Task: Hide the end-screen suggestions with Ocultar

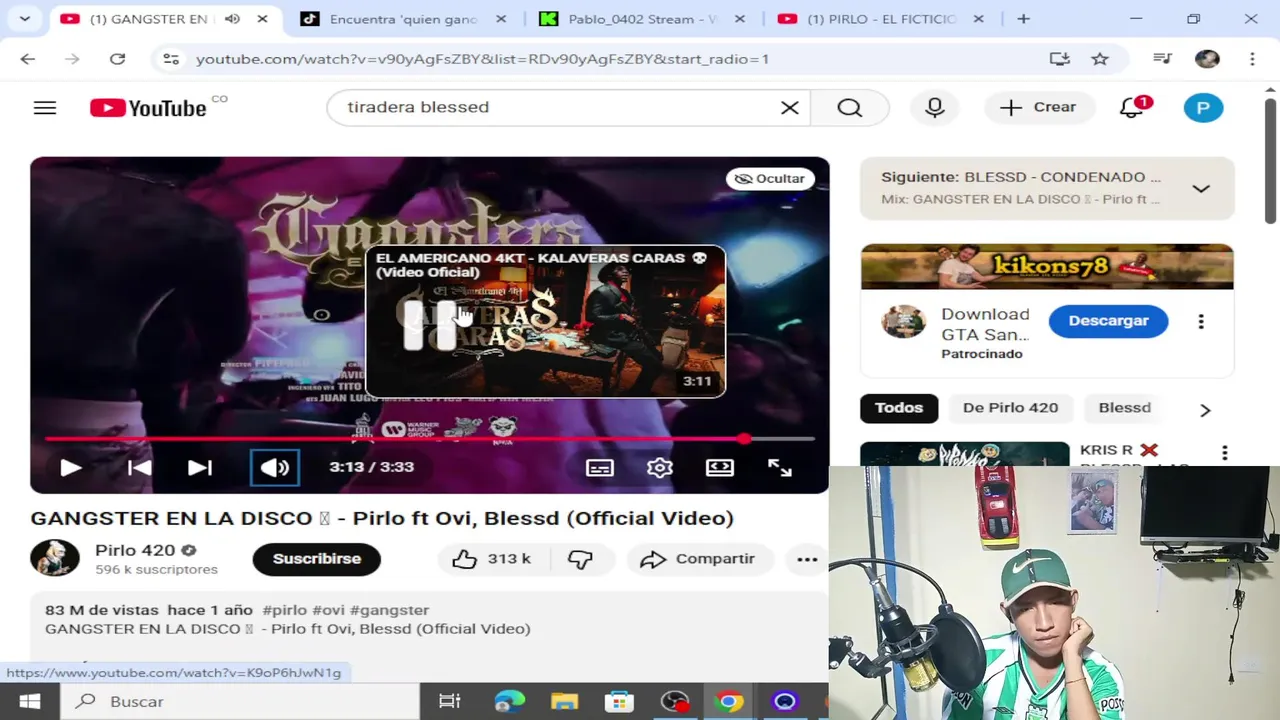Action: [x=770, y=179]
